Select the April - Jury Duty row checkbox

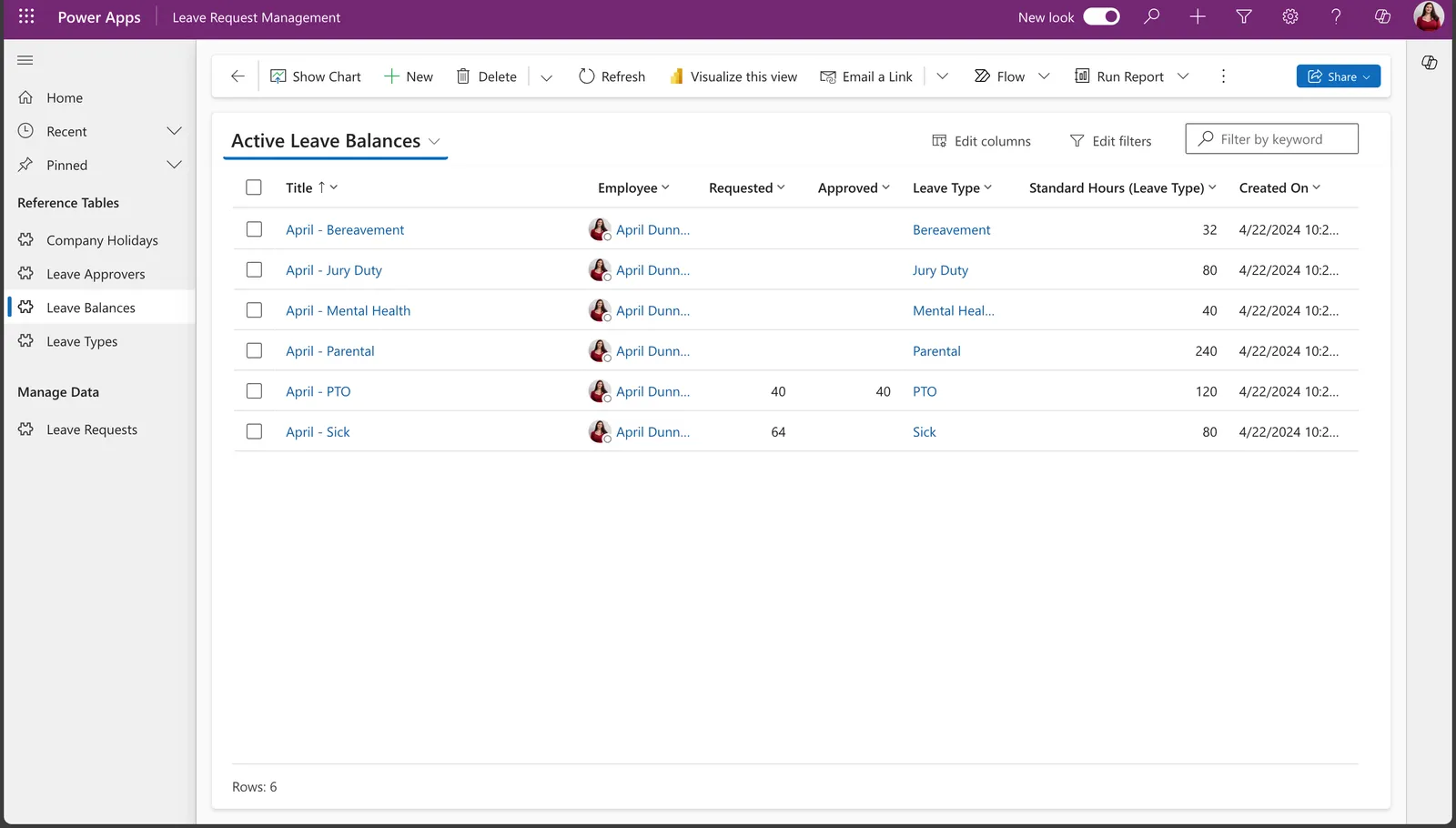click(254, 270)
